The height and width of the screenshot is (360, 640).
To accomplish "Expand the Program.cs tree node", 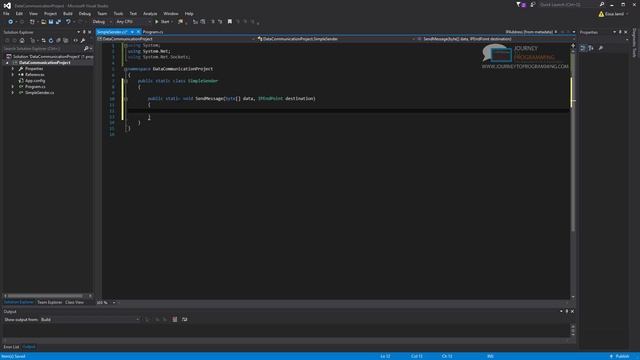I will (x=13, y=87).
